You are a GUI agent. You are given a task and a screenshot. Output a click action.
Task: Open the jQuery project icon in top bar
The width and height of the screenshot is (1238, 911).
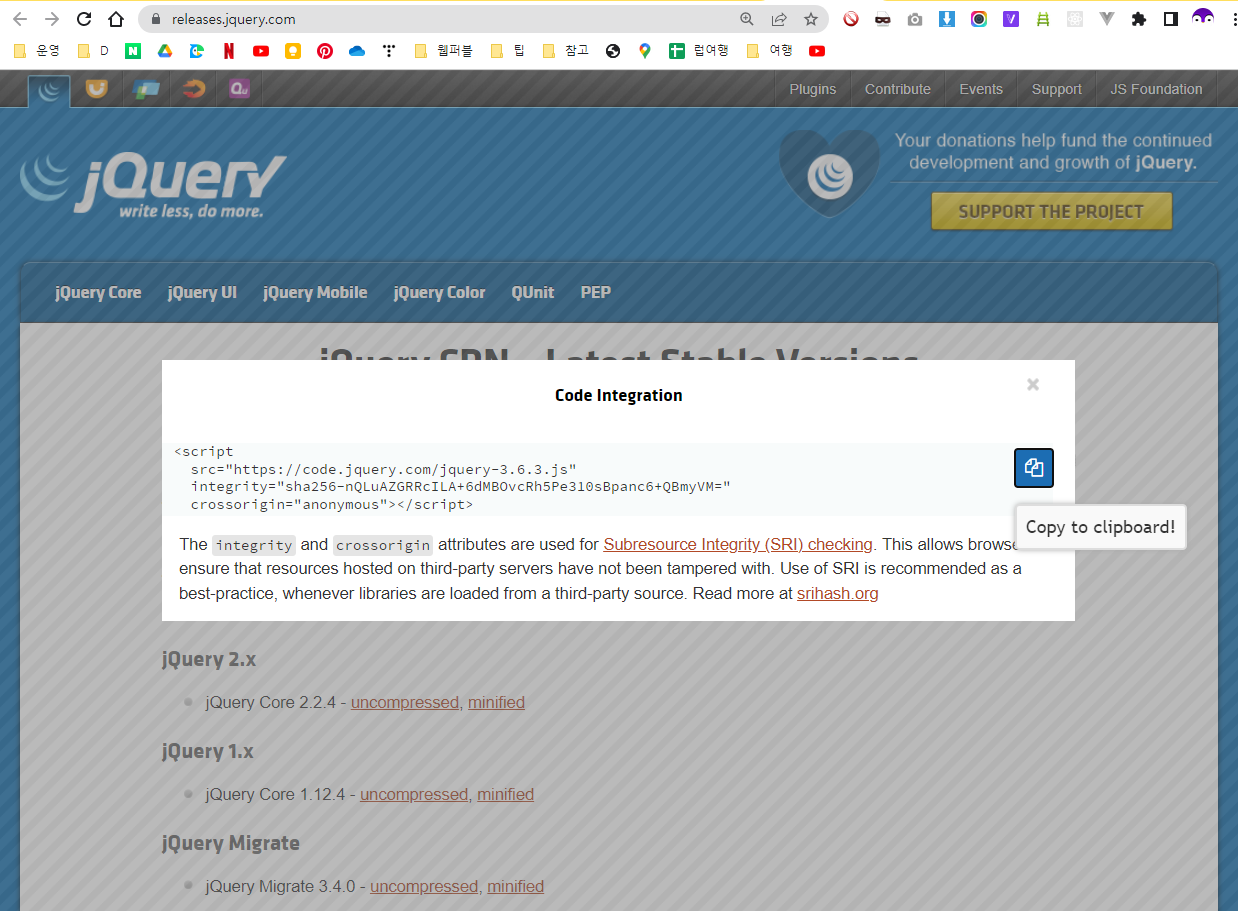point(49,90)
